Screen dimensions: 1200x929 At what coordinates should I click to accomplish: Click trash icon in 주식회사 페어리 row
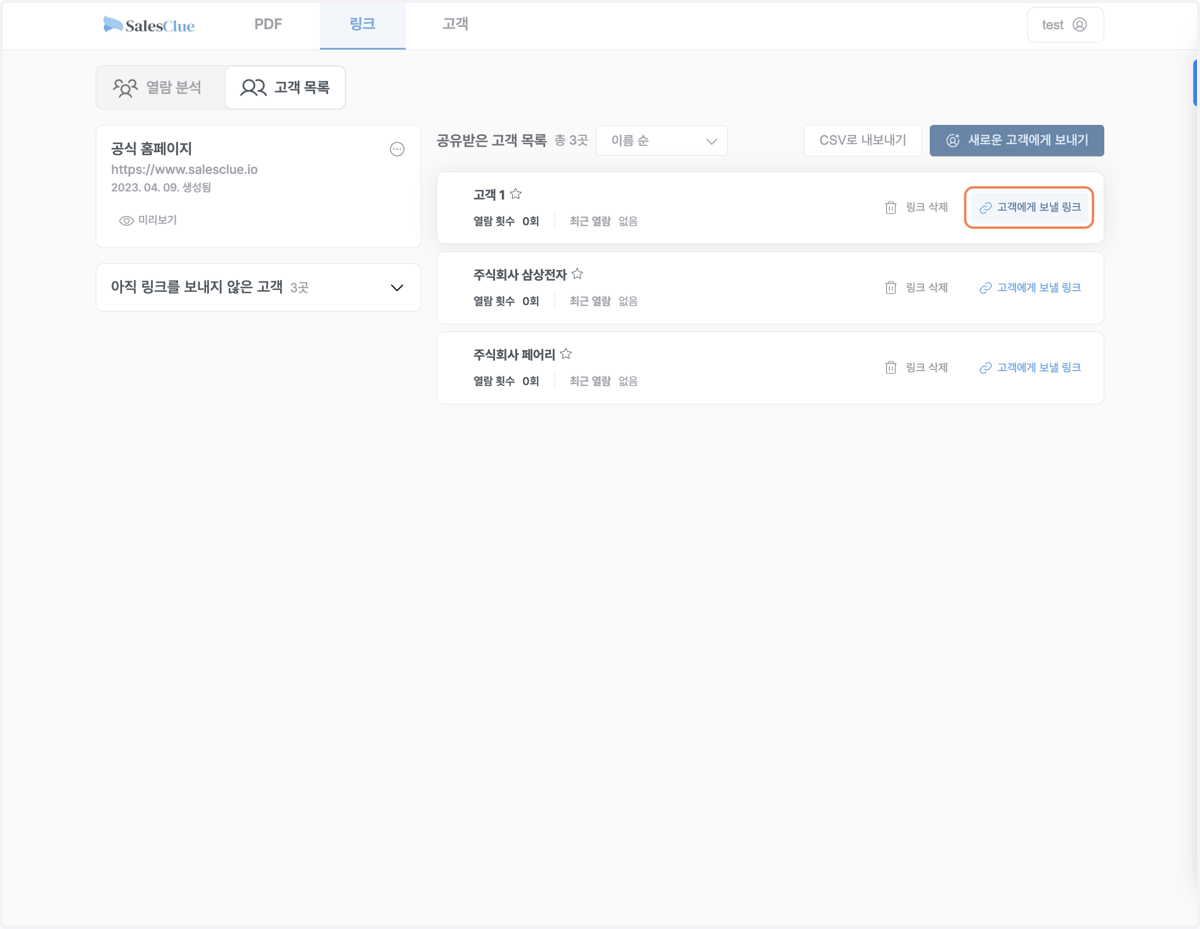coord(891,367)
